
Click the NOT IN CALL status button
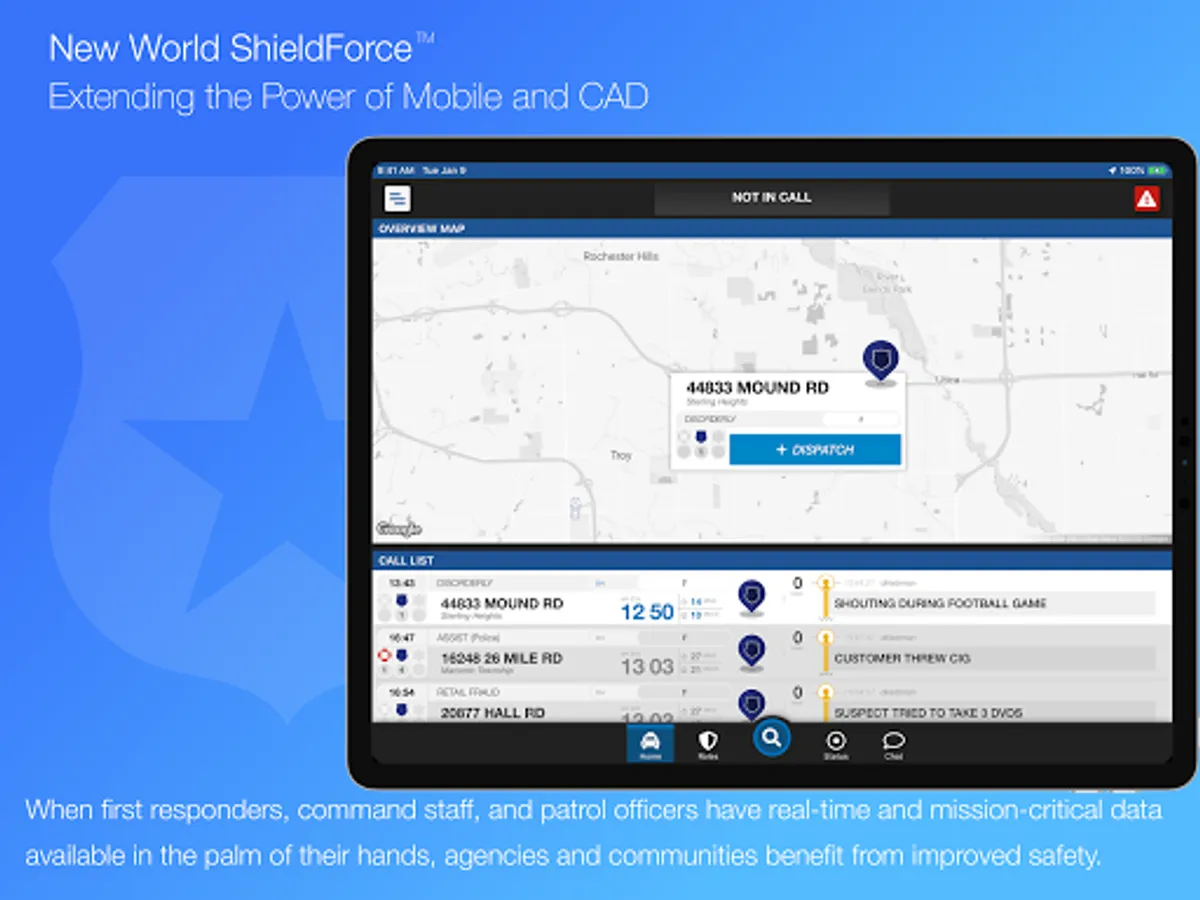click(x=771, y=198)
